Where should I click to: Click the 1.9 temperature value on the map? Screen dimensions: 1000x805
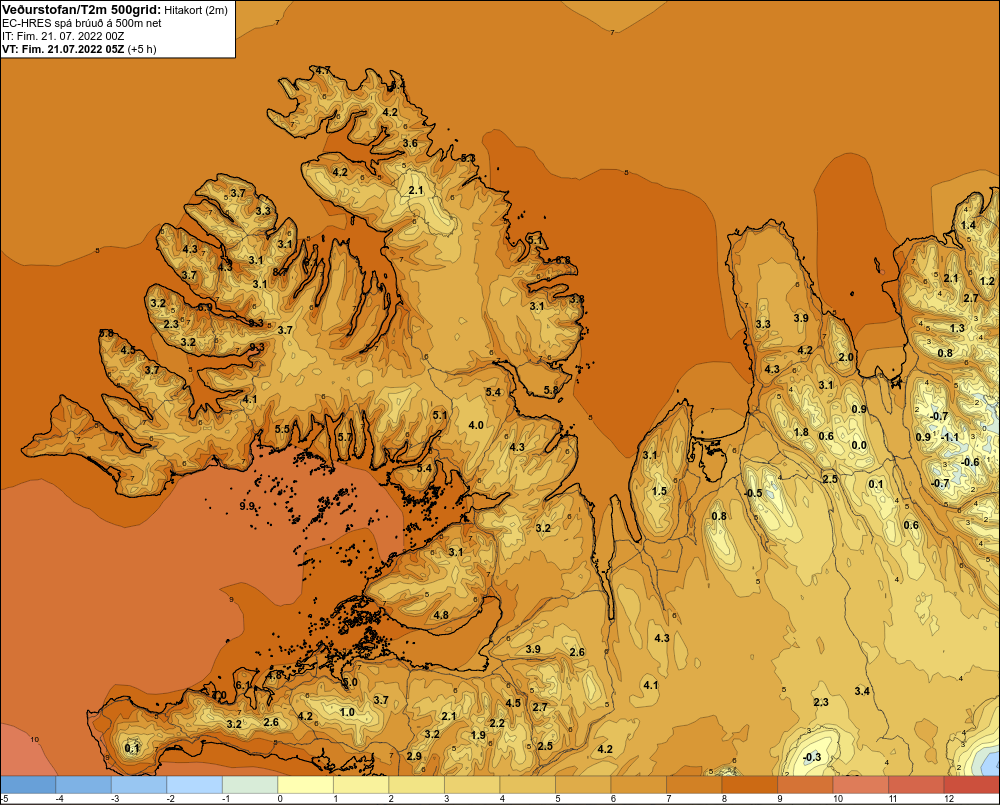pos(478,735)
